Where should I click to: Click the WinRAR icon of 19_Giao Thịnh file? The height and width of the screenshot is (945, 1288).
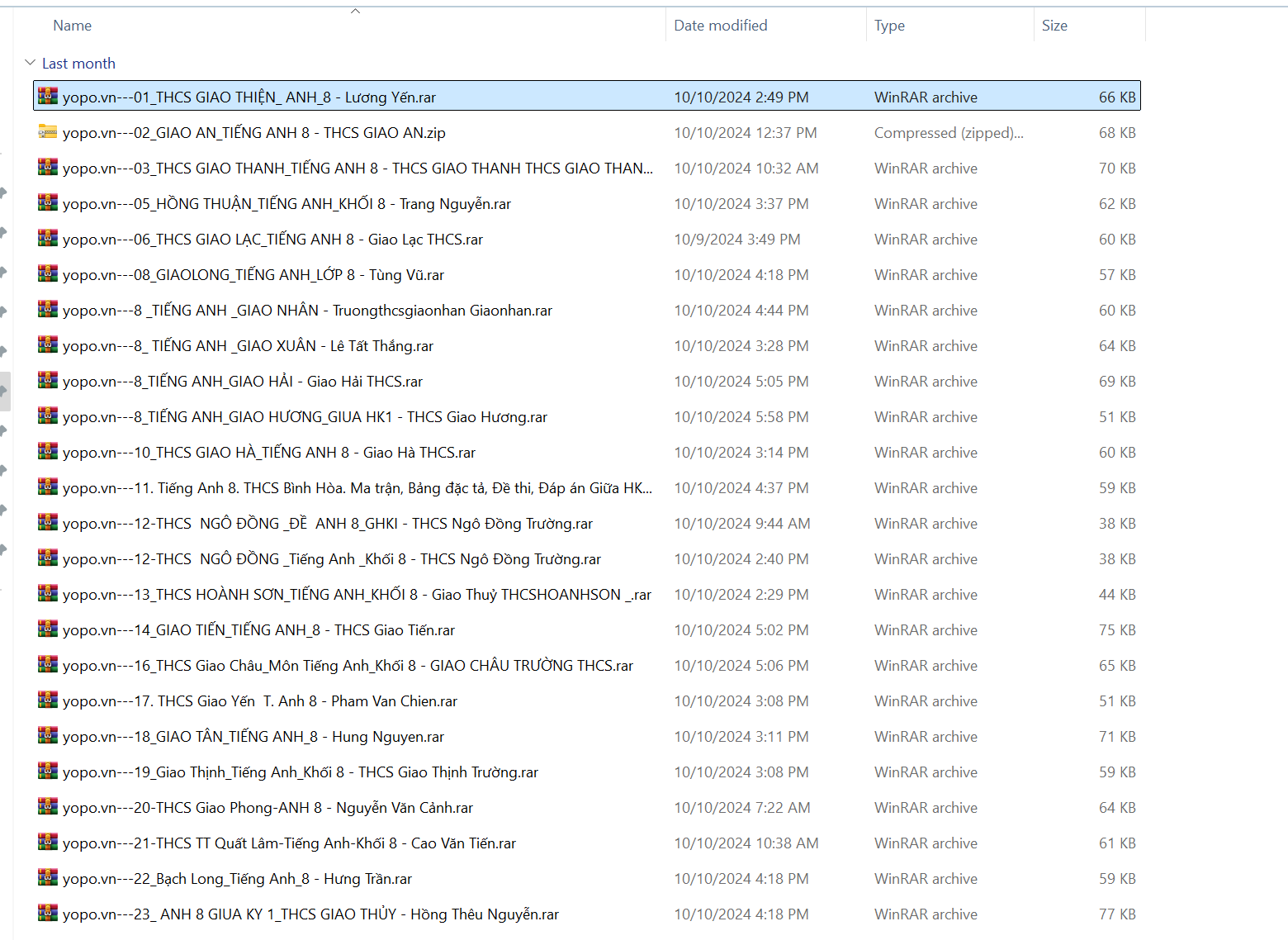[x=48, y=771]
